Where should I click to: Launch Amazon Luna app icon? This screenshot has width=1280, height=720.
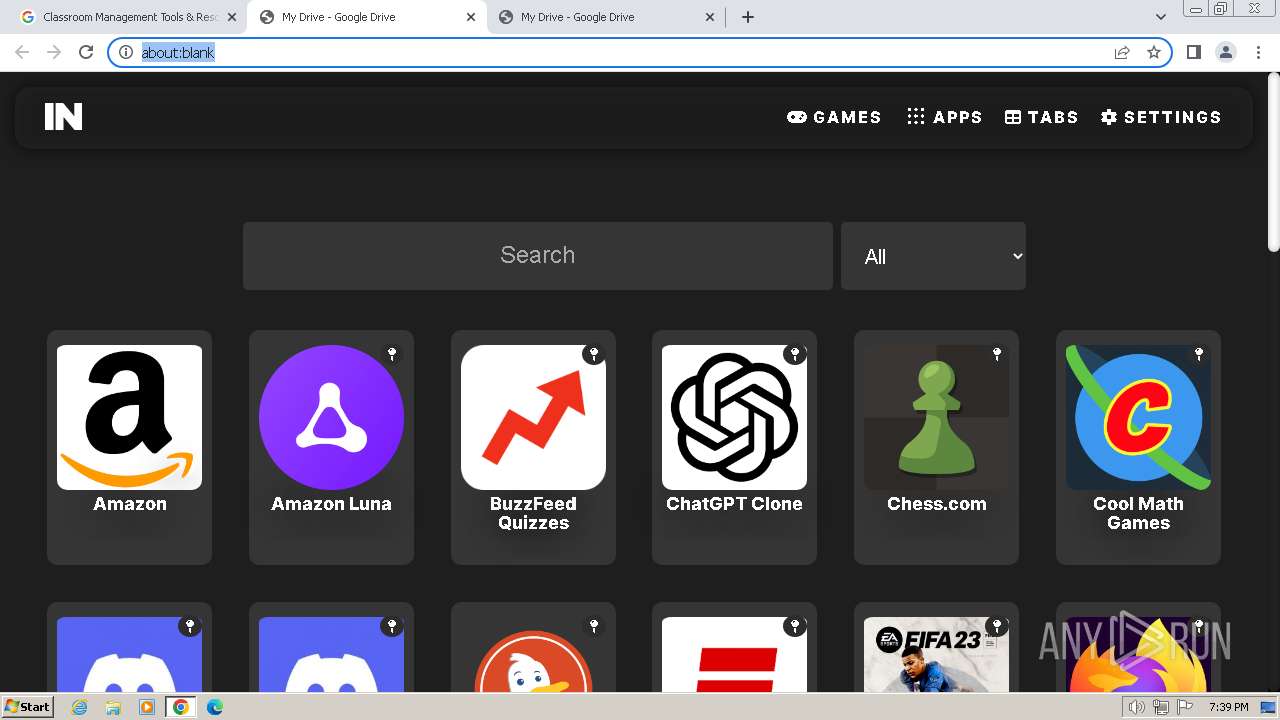pos(331,417)
